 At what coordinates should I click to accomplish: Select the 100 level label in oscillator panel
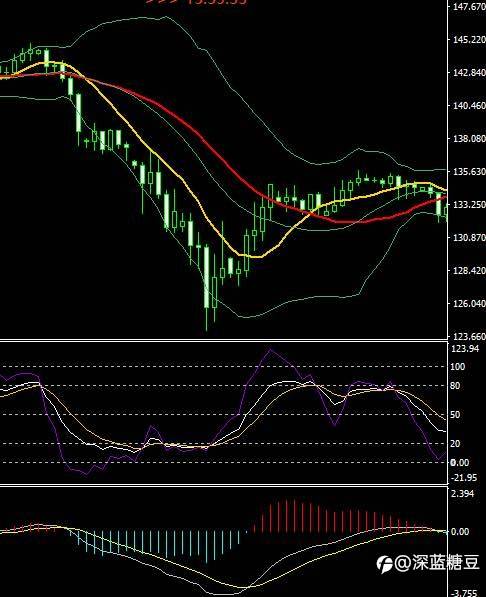point(458,367)
